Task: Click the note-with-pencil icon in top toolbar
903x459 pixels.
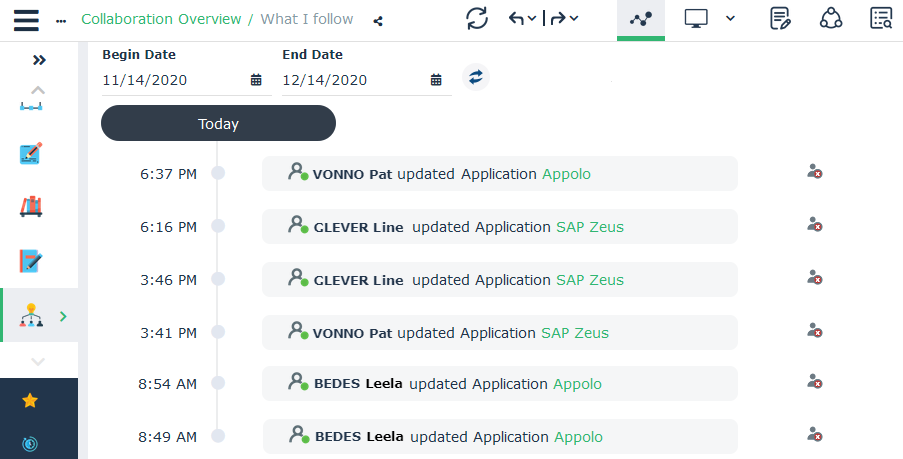Action: (x=781, y=18)
